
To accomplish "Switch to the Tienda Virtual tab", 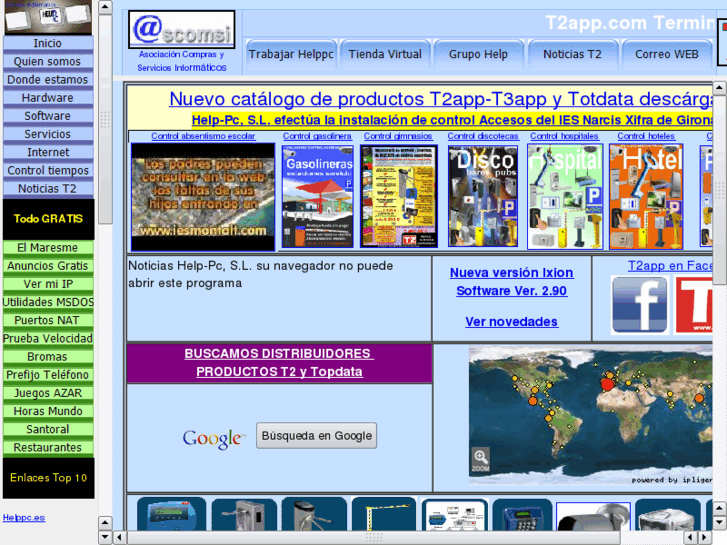I will tap(385, 54).
